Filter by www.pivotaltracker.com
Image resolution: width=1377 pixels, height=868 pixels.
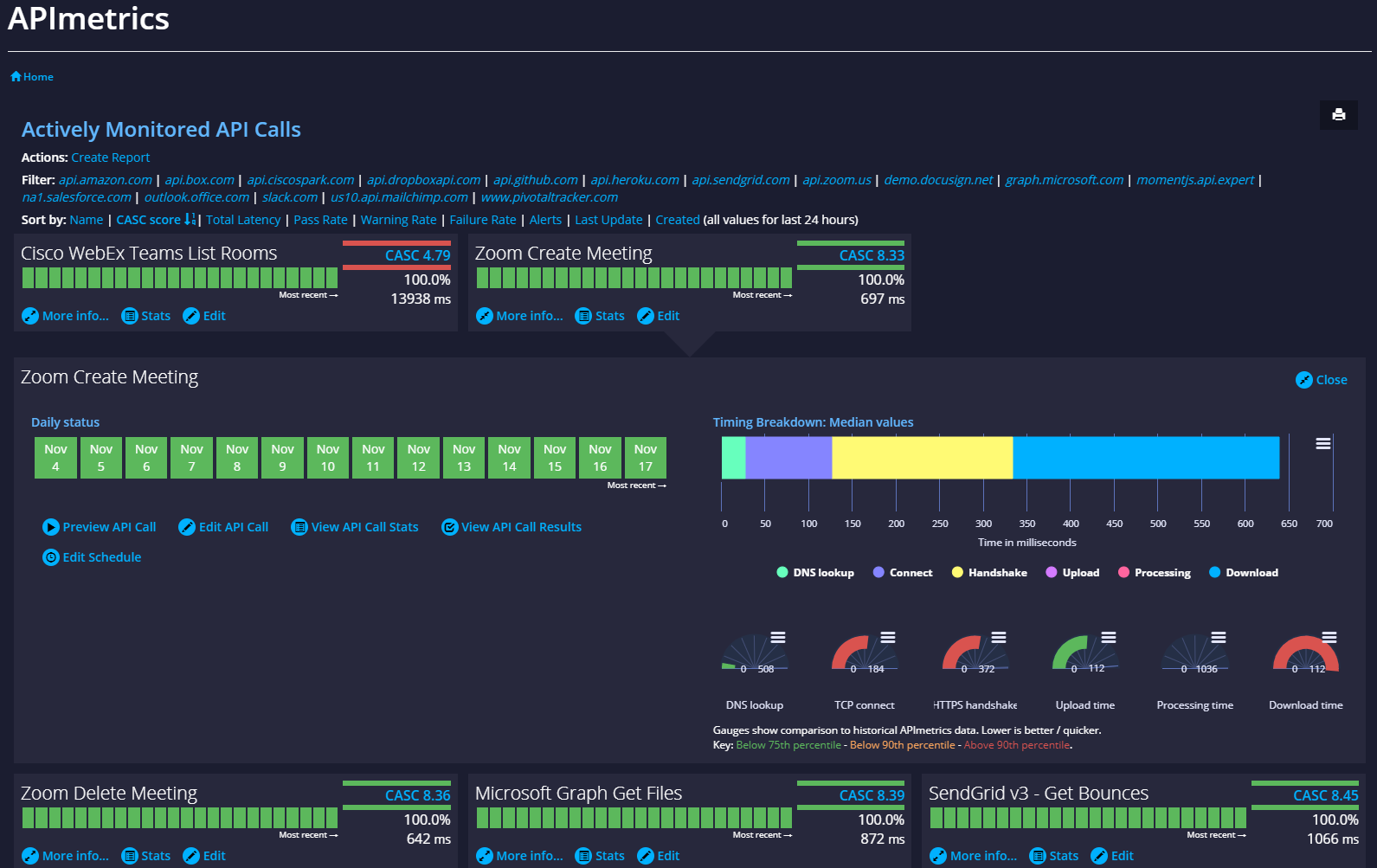point(550,197)
